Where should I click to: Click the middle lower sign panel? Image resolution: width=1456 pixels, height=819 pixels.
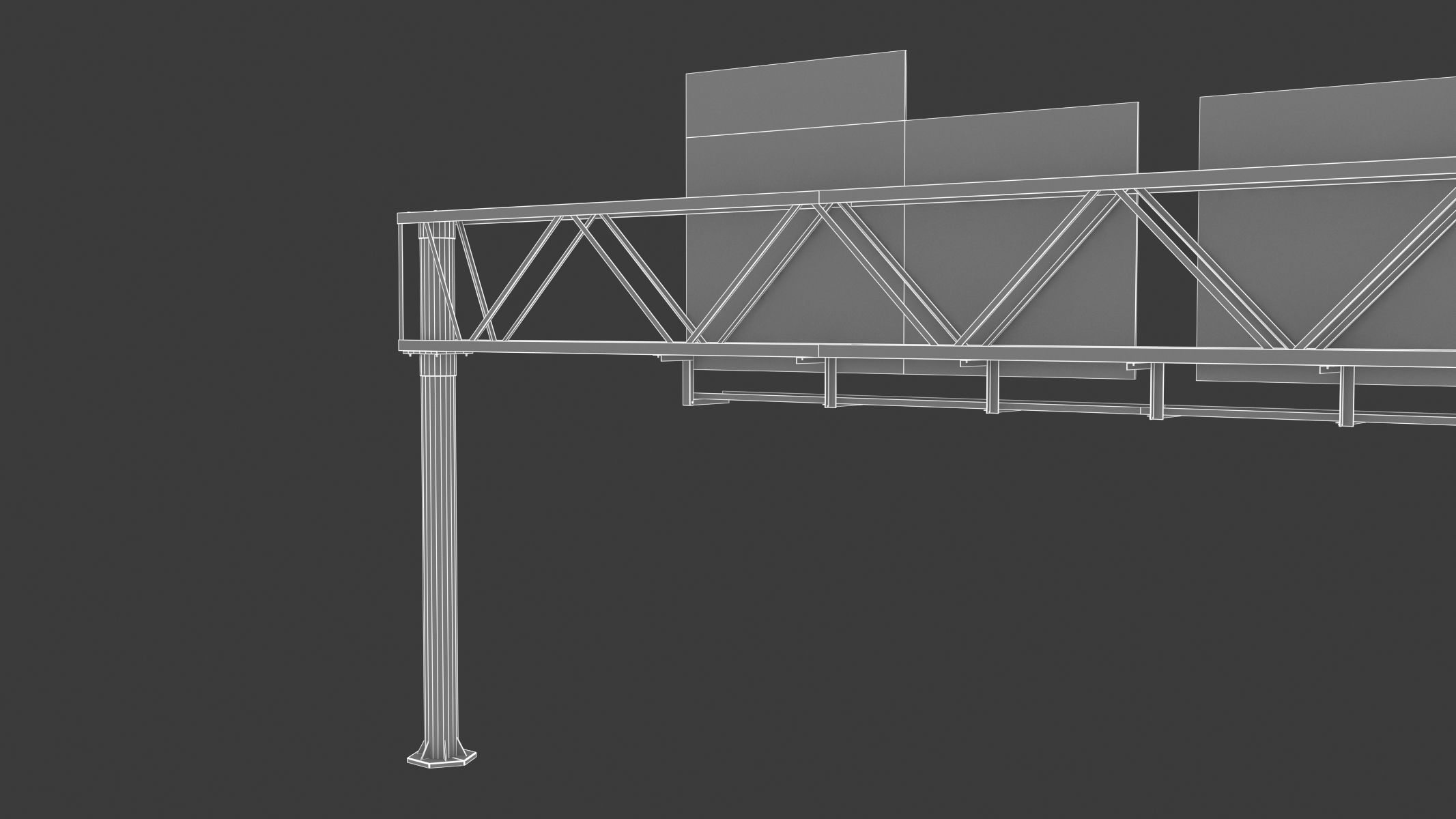tap(1021, 240)
